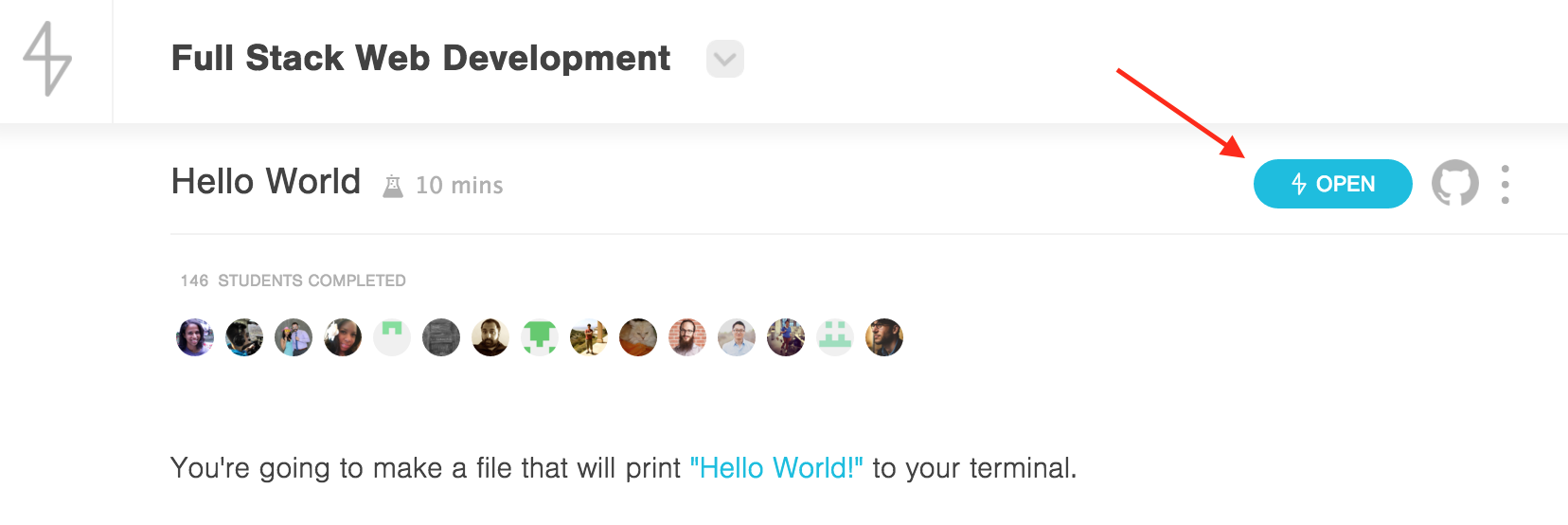
Task: Open the dark gray chalkboard avatar
Action: (x=441, y=337)
